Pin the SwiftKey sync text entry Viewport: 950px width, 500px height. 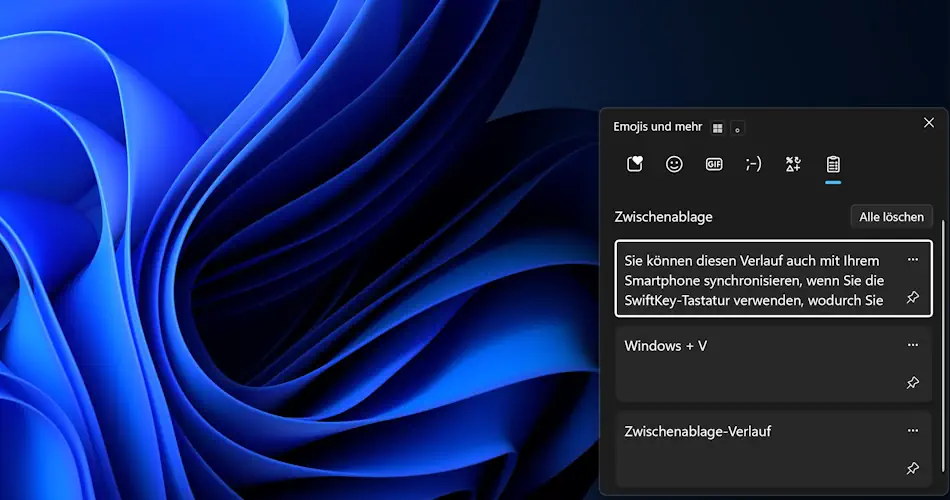(x=912, y=298)
